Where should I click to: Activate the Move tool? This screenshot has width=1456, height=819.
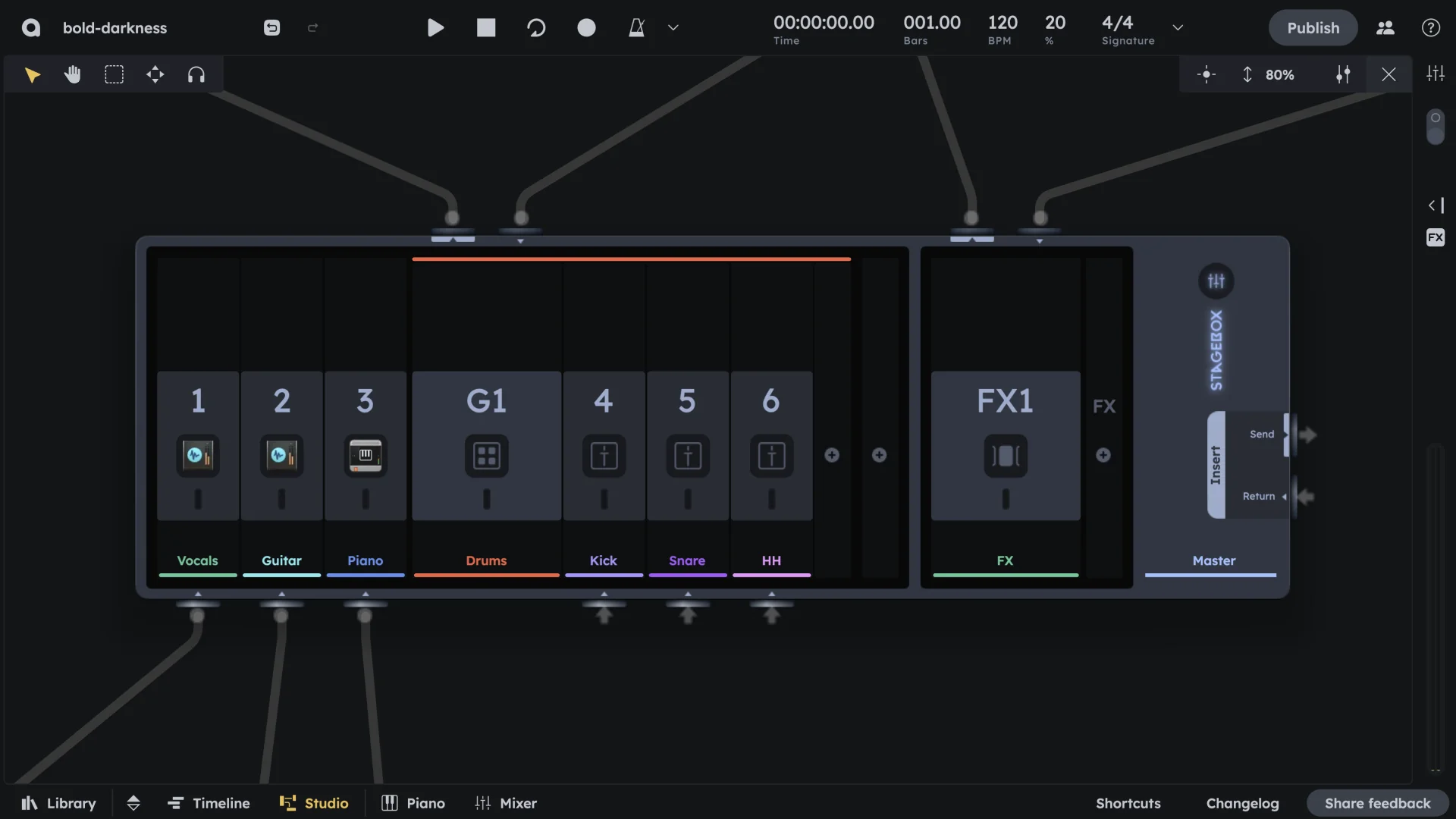(x=155, y=74)
